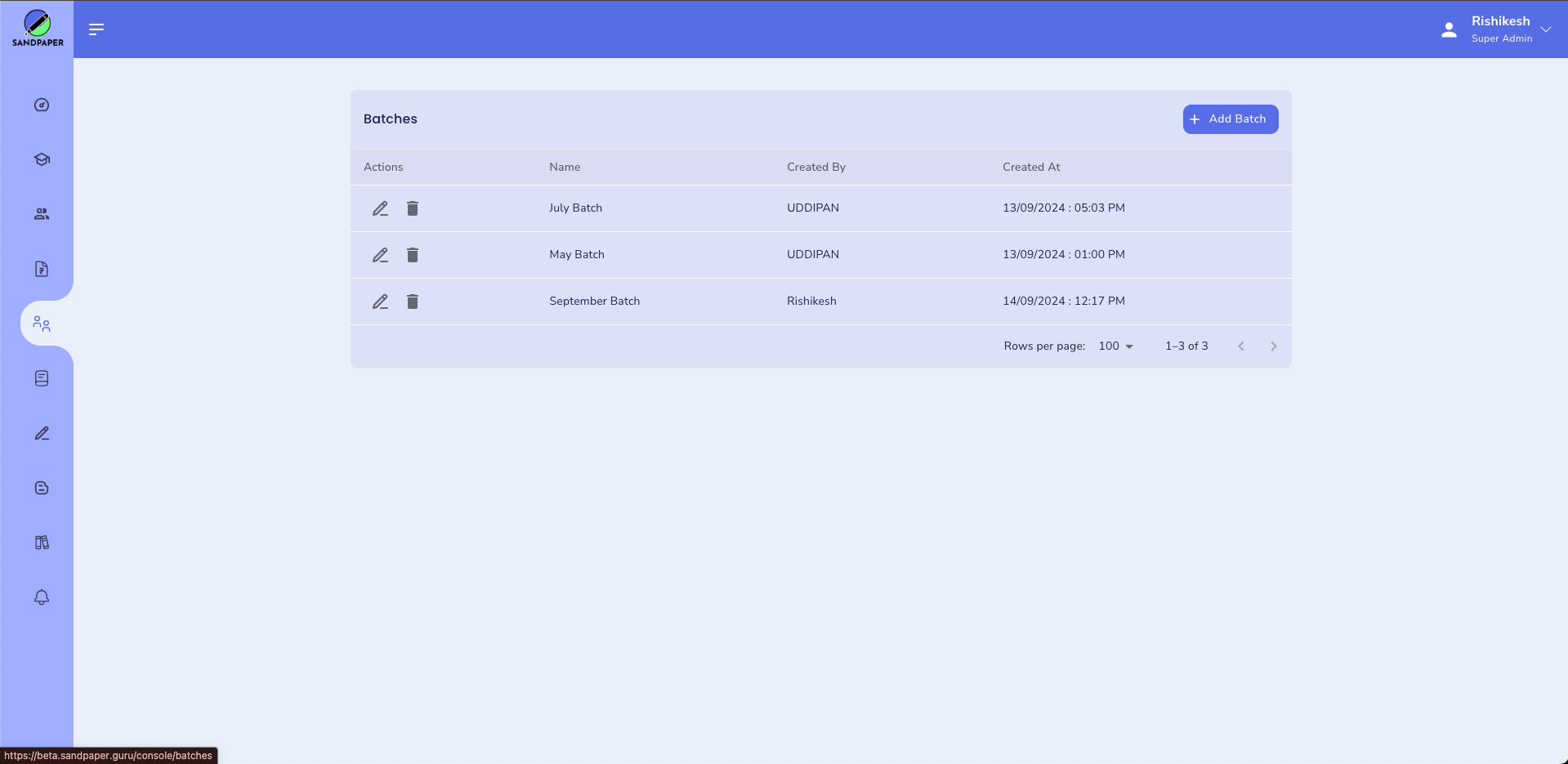The height and width of the screenshot is (764, 1568).
Task: Delete the May Batch entry
Action: tap(413, 254)
